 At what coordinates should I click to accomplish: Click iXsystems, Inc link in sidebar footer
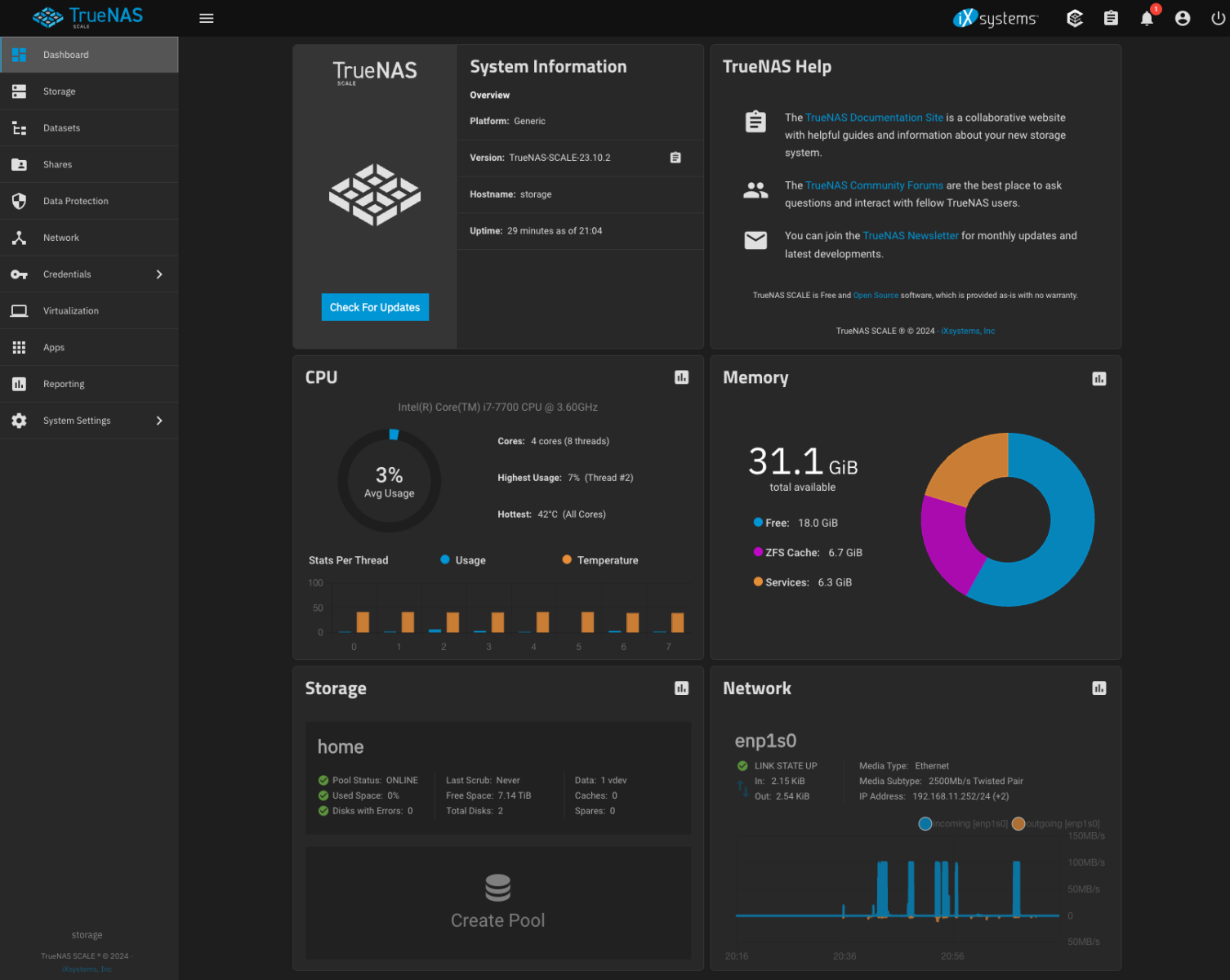coord(87,969)
